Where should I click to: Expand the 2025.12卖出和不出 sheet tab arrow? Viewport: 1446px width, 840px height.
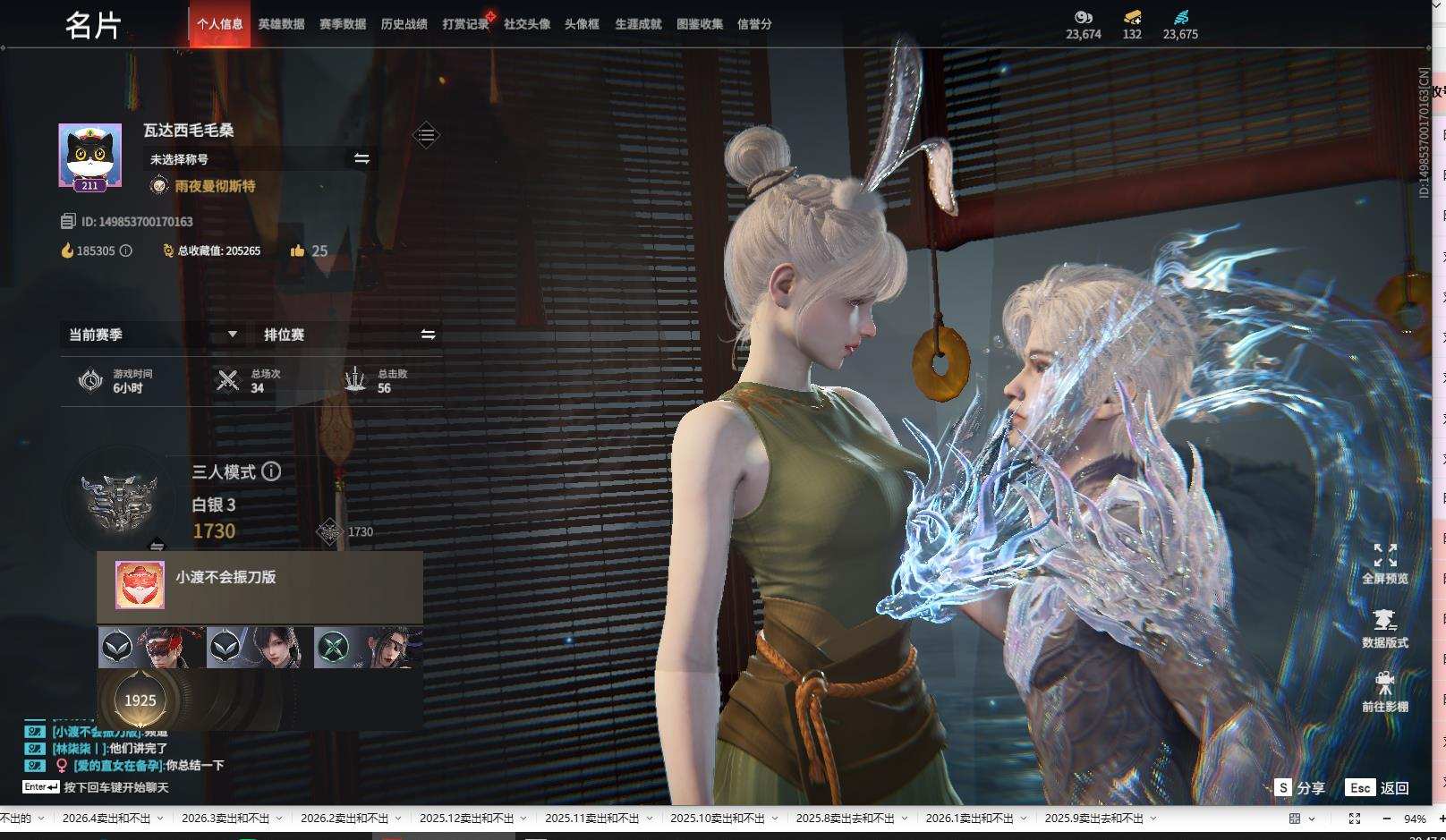tap(523, 819)
